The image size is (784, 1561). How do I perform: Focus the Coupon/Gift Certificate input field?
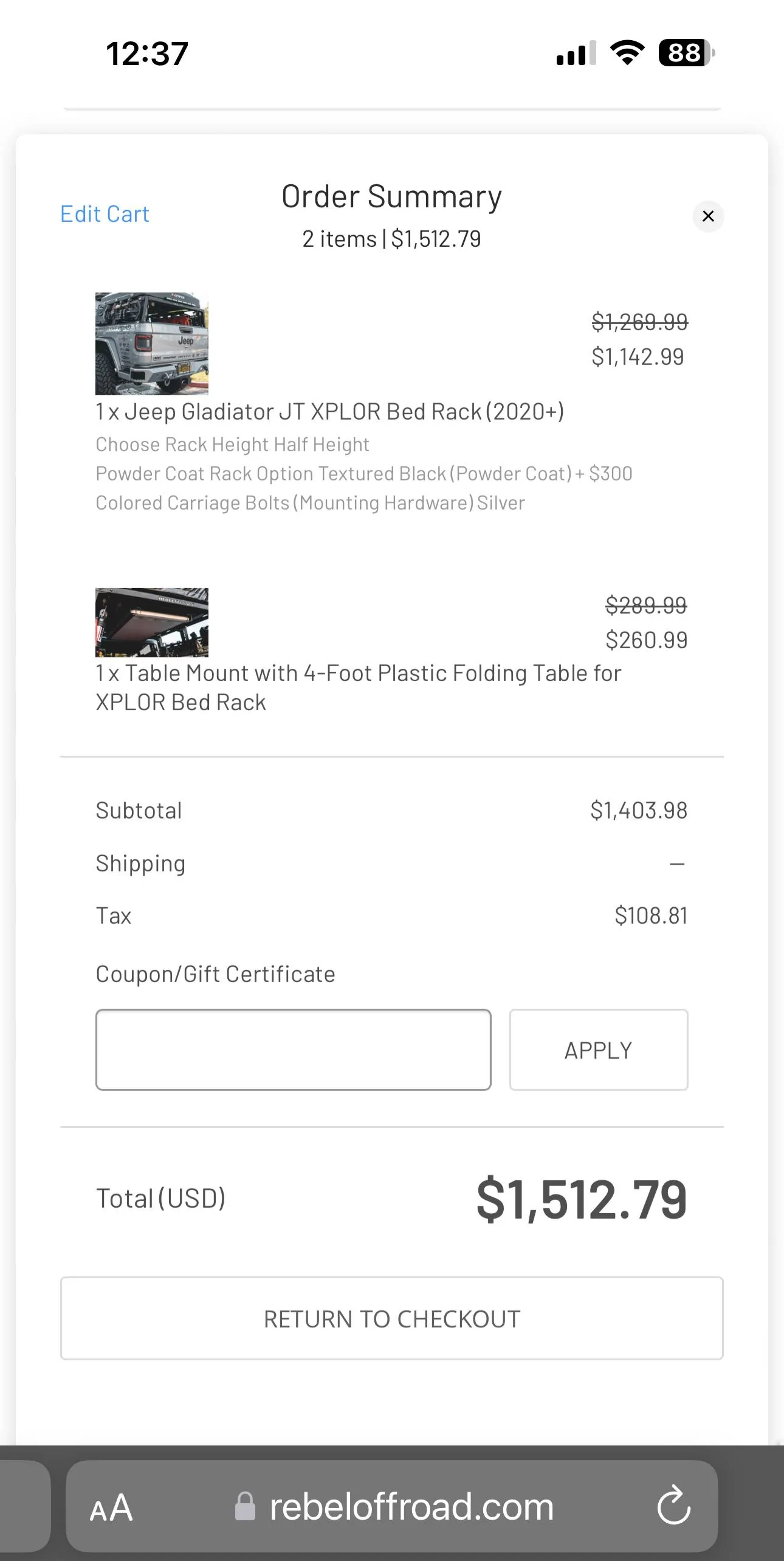(x=294, y=1050)
